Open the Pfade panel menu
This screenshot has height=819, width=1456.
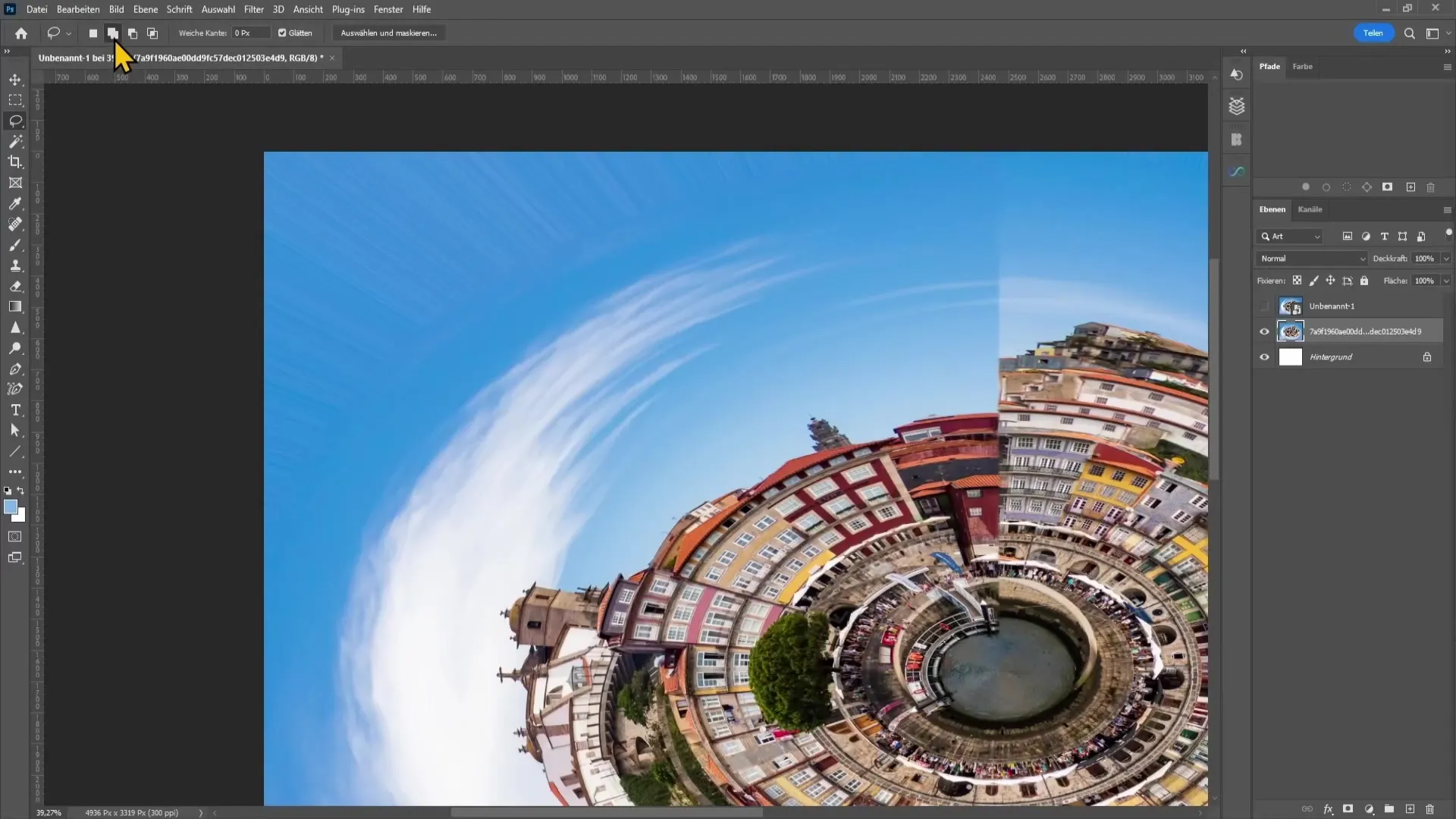tap(1447, 67)
